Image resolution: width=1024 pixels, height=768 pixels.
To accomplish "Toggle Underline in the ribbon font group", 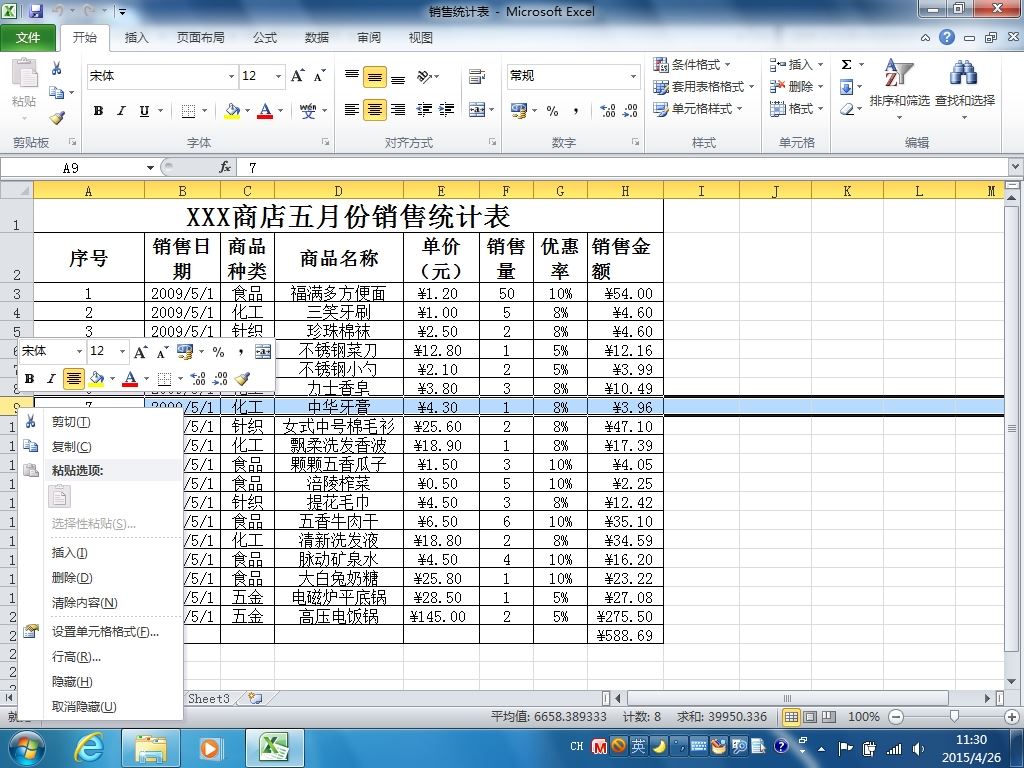I will tap(144, 110).
